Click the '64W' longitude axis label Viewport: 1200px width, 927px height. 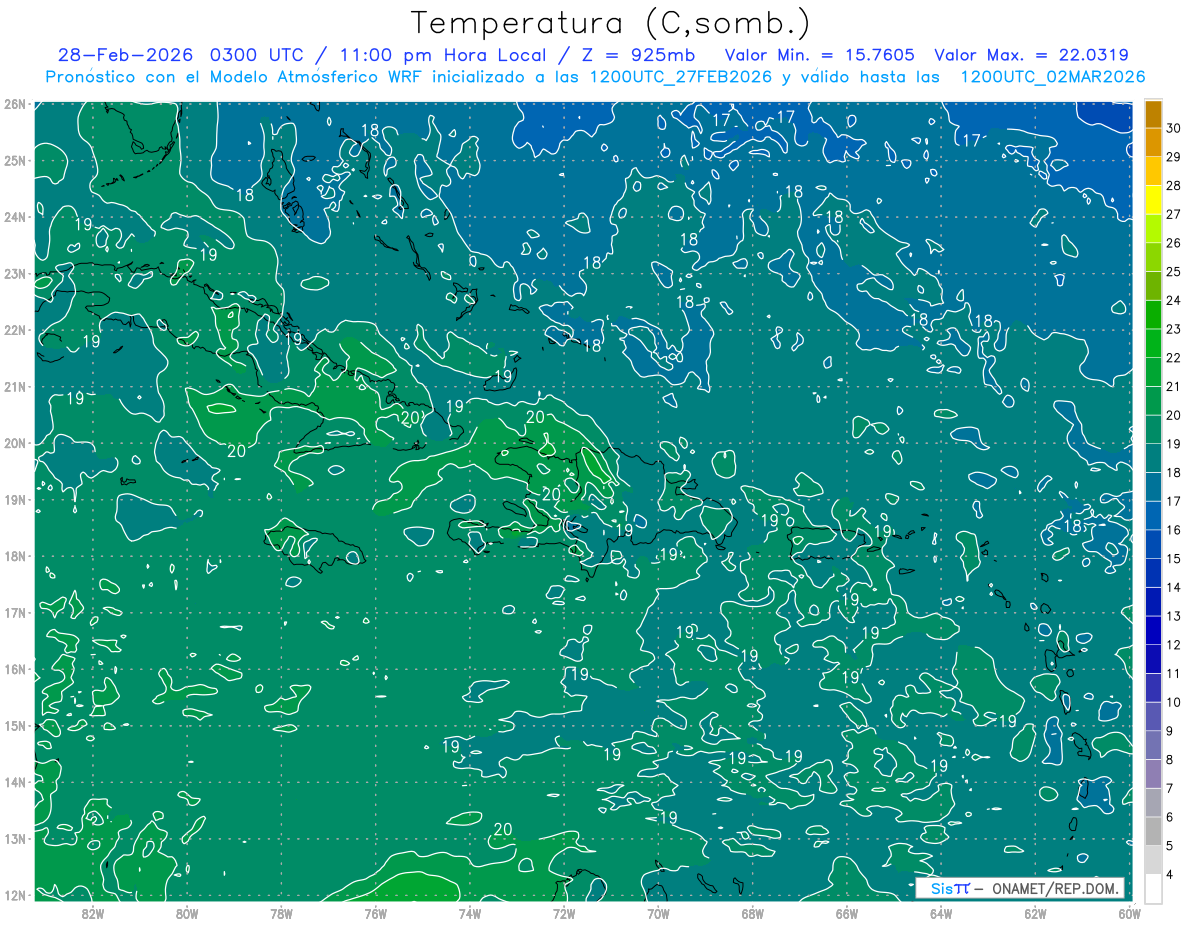point(940,912)
